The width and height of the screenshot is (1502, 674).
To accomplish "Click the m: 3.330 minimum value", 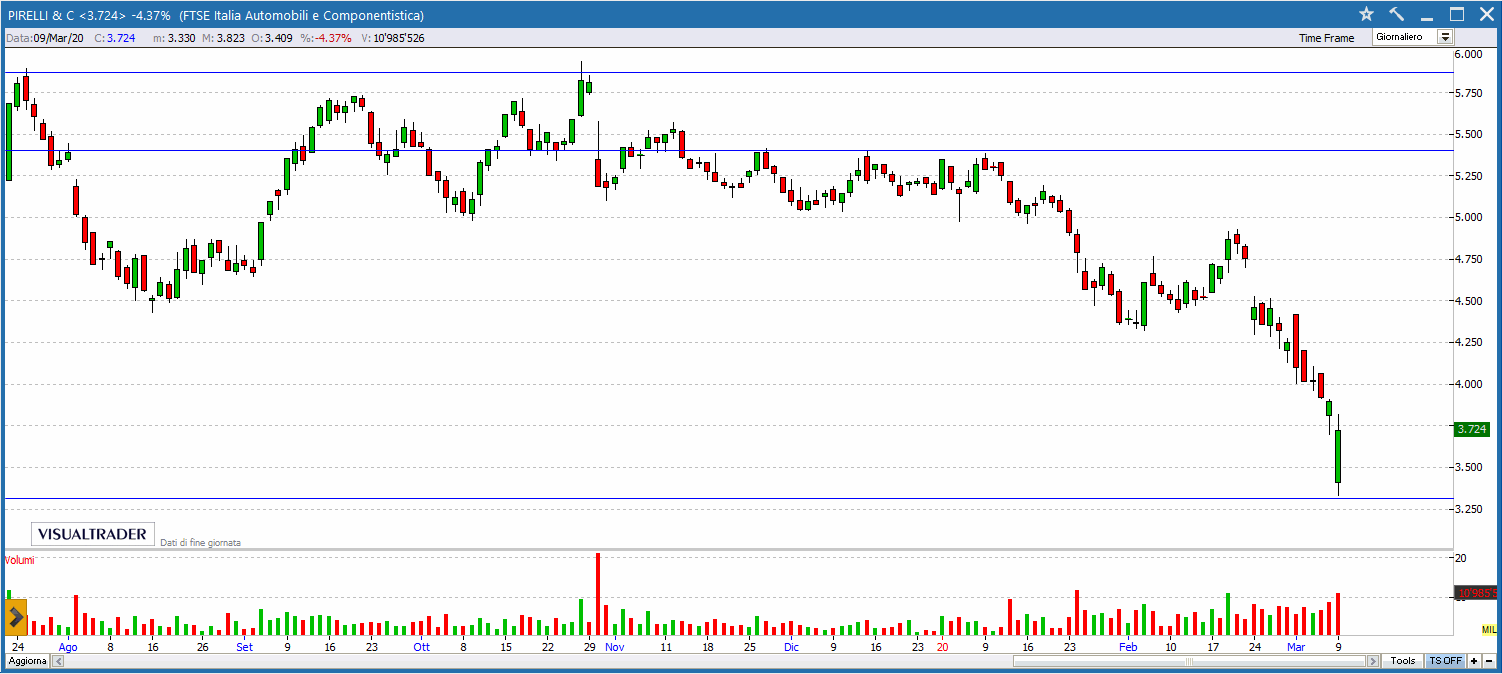I will pyautogui.click(x=174, y=38).
